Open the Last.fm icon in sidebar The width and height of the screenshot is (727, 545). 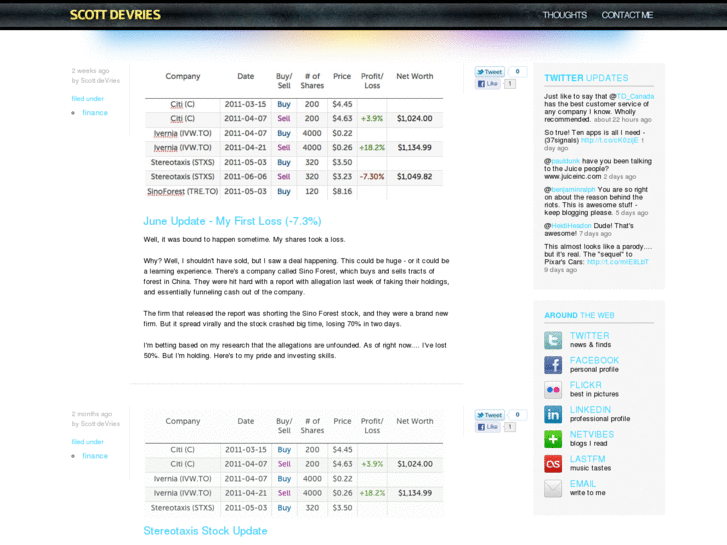point(553,463)
